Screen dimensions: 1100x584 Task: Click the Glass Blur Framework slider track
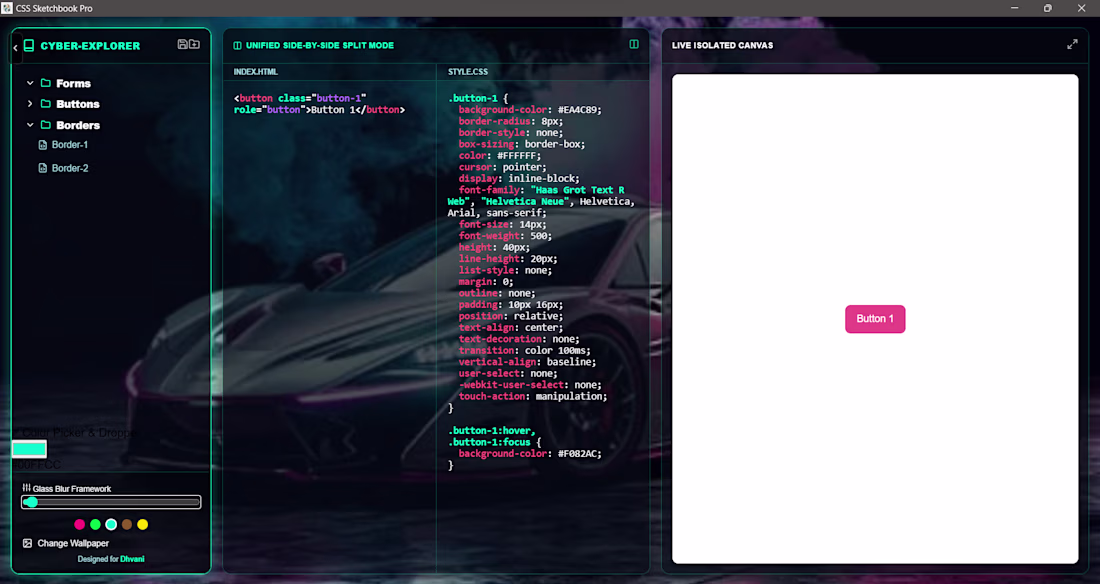pos(111,502)
